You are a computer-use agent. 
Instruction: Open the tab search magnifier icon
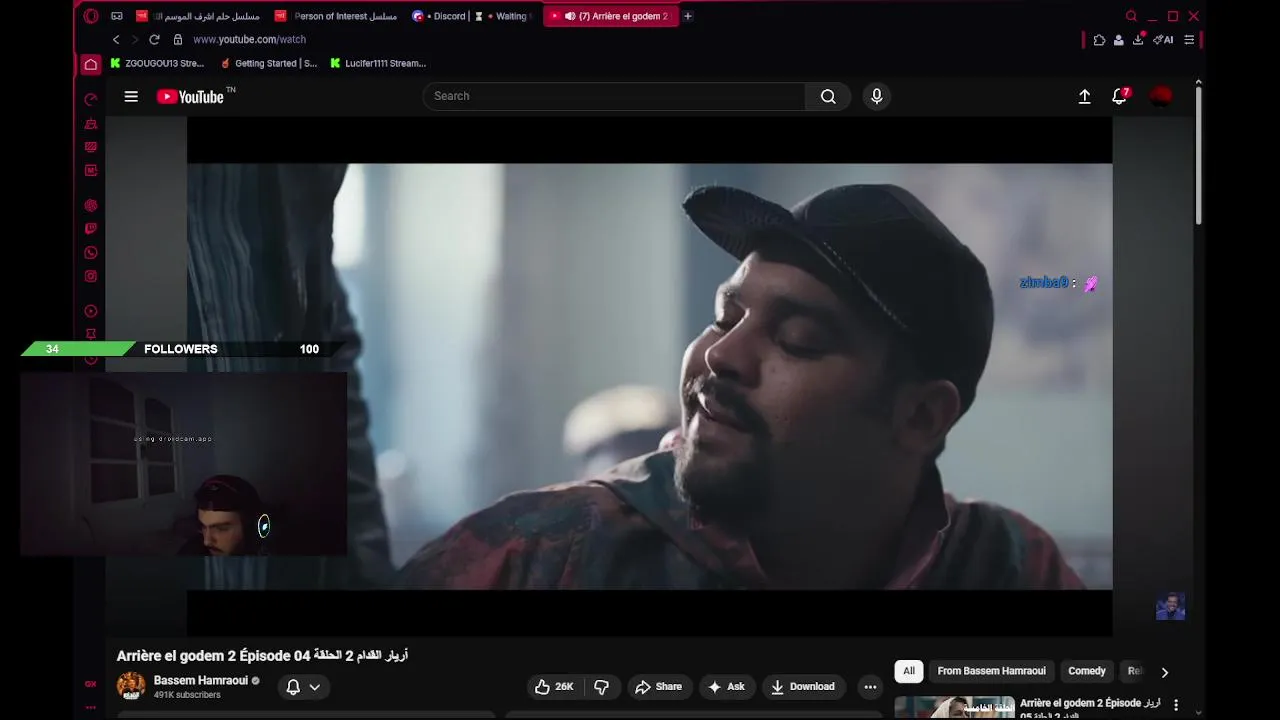click(1131, 16)
